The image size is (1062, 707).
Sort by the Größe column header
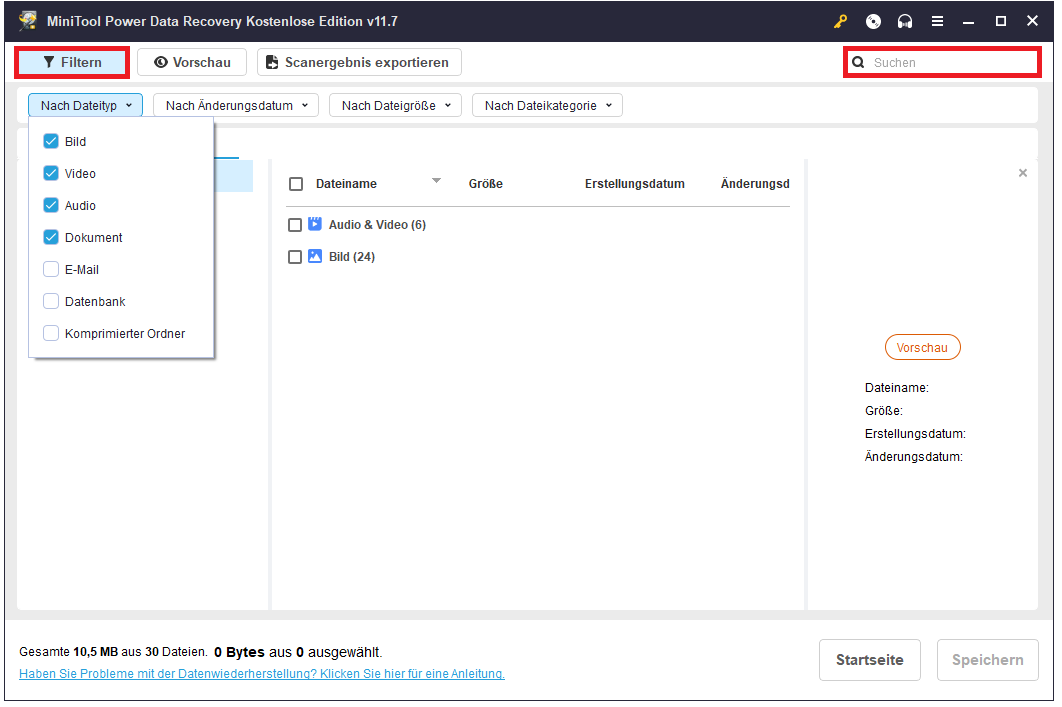[x=486, y=184]
